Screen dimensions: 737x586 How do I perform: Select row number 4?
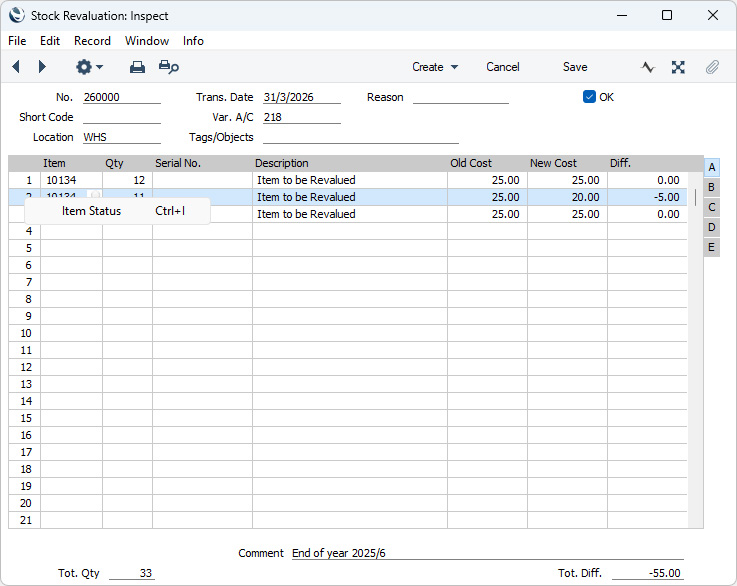pos(24,231)
